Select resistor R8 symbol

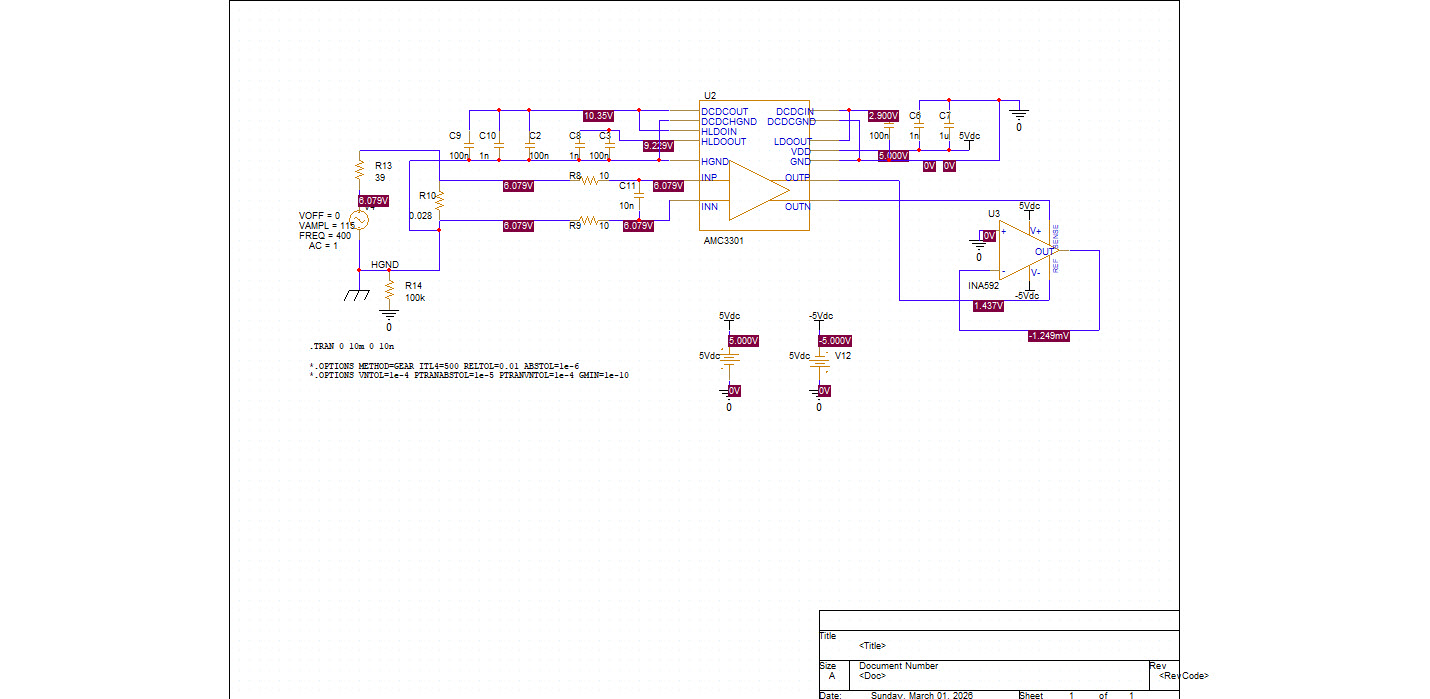[x=589, y=181]
